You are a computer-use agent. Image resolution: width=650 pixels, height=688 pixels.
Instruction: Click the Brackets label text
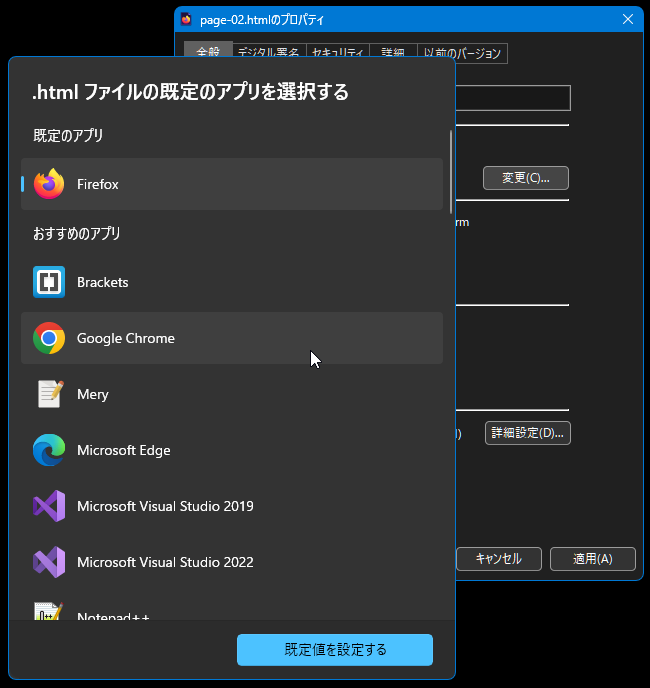pos(103,282)
